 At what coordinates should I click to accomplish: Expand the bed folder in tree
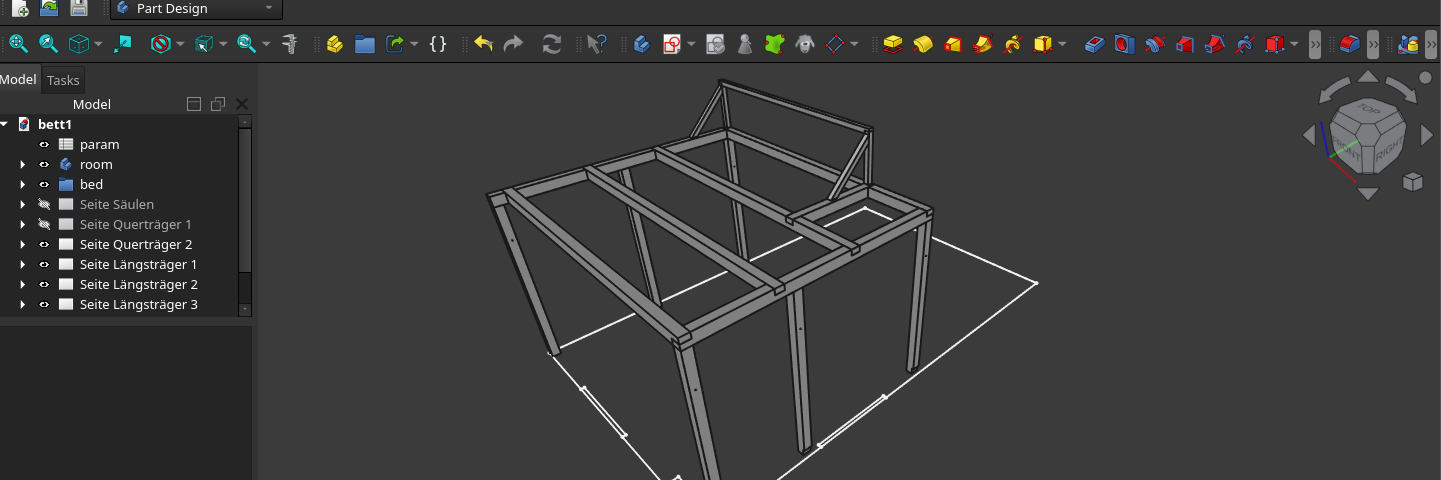click(x=22, y=185)
